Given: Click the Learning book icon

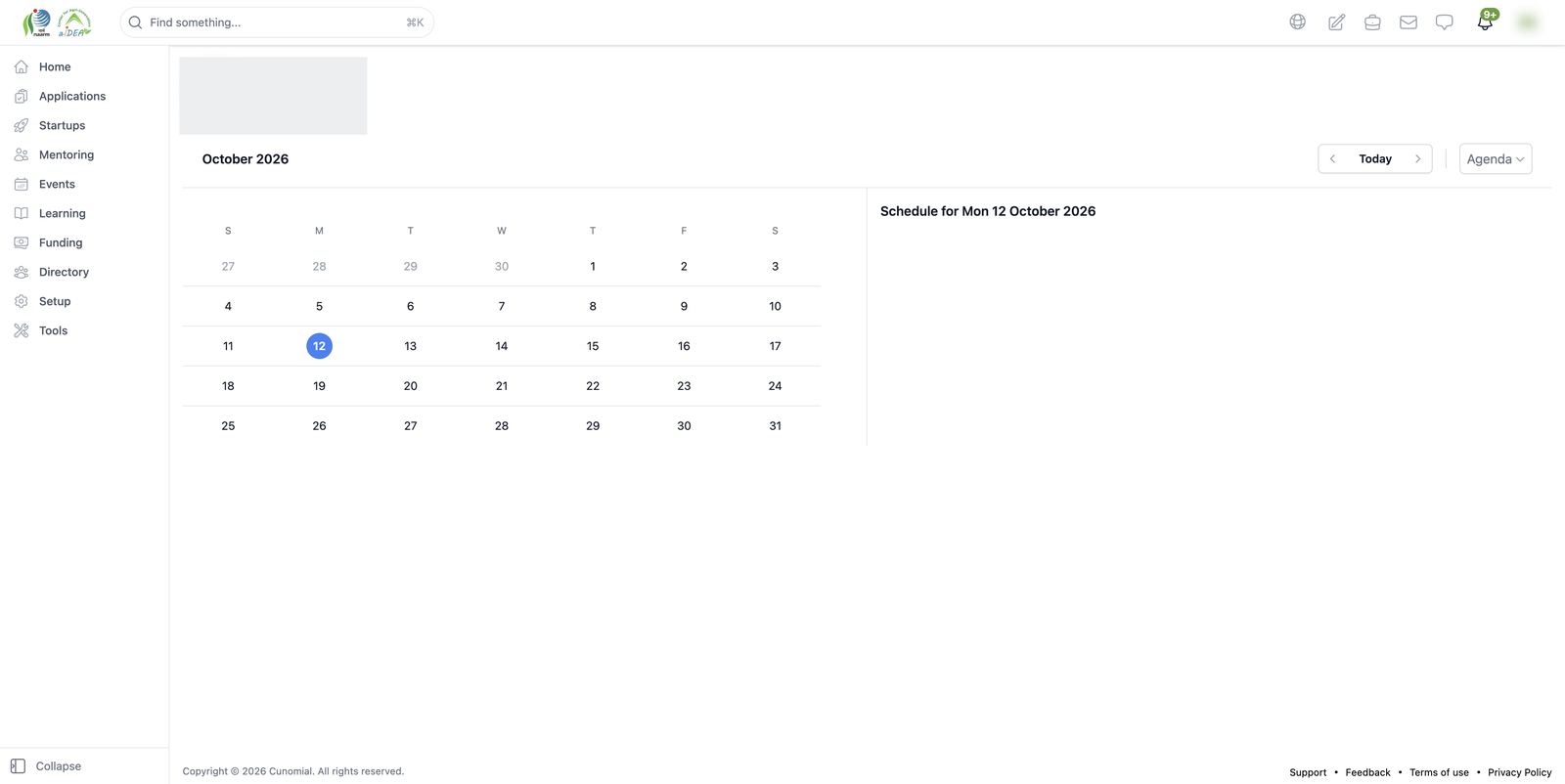Looking at the screenshot, I should (x=21, y=213).
